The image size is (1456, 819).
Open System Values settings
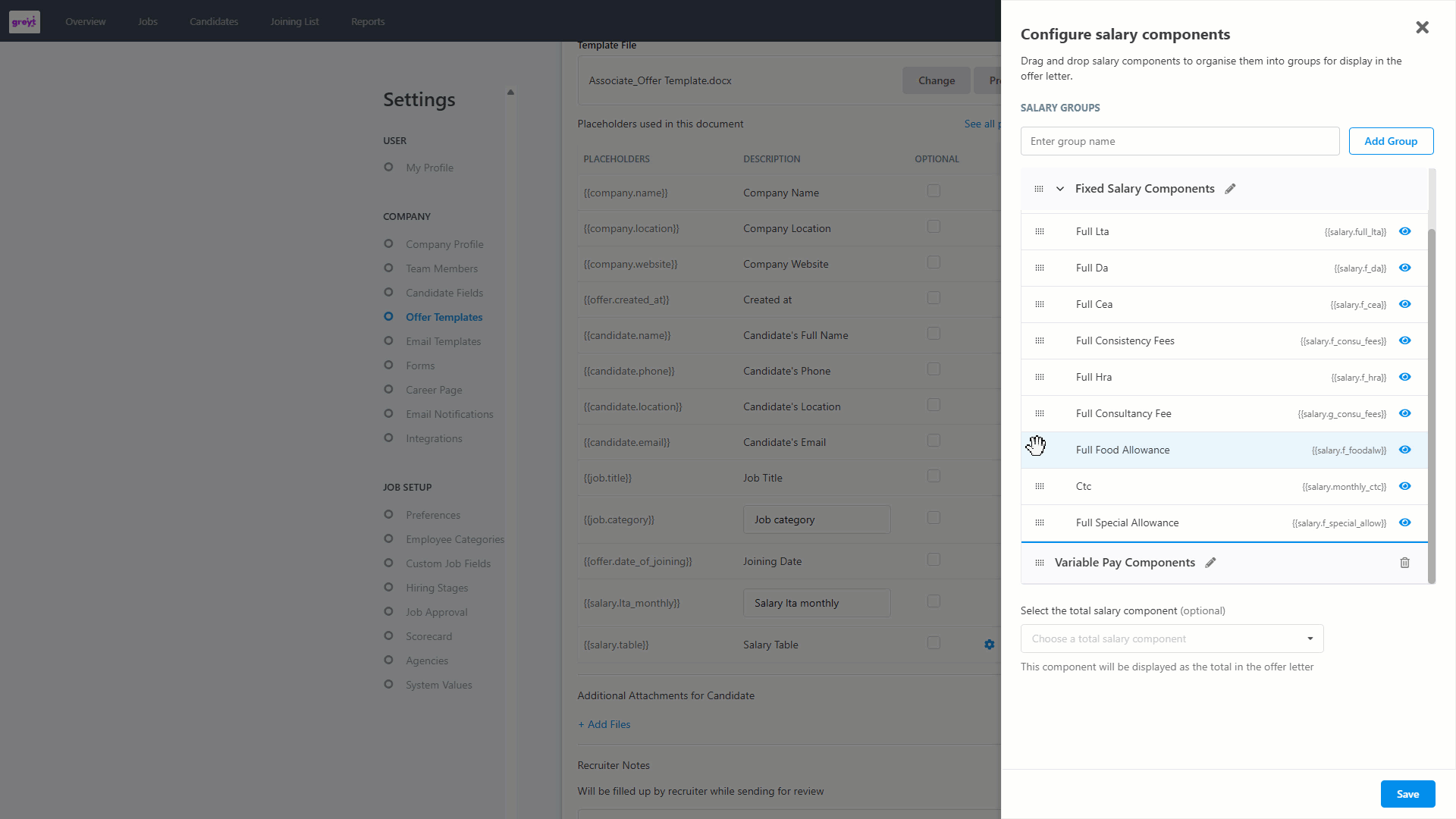pyautogui.click(x=438, y=685)
